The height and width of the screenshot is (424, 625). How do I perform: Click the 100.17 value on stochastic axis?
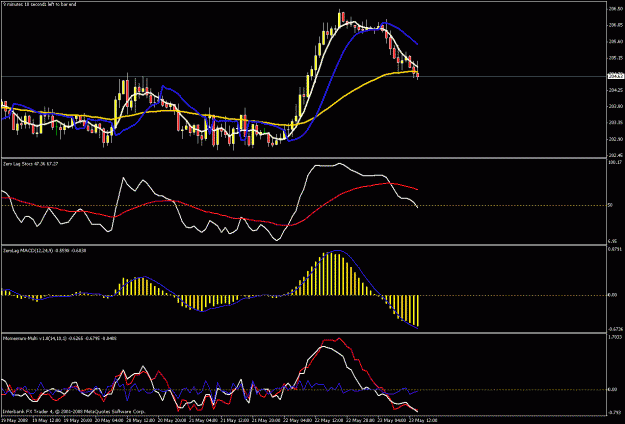(614, 162)
